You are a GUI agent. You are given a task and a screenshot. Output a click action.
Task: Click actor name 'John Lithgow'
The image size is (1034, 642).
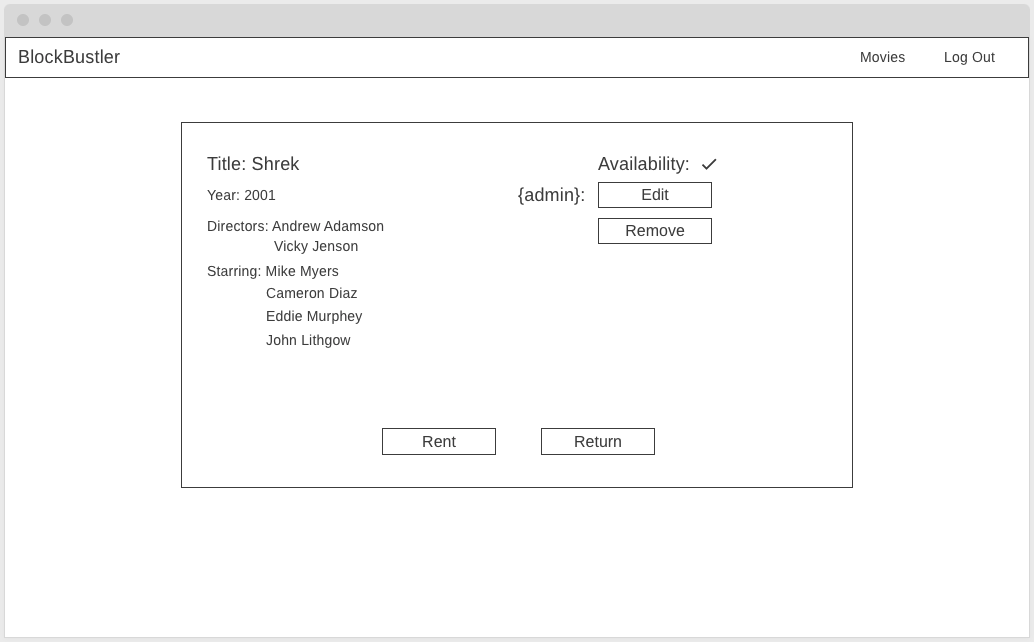click(308, 340)
